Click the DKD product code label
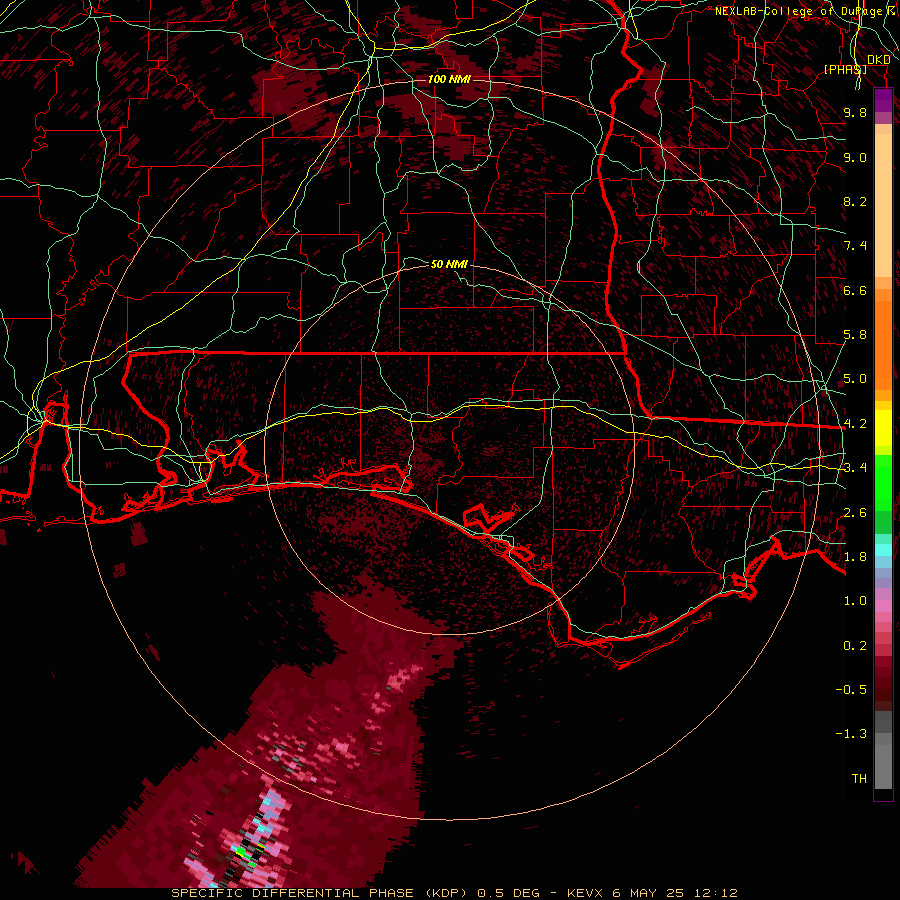Screen dimensions: 900x900 pyautogui.click(x=879, y=60)
